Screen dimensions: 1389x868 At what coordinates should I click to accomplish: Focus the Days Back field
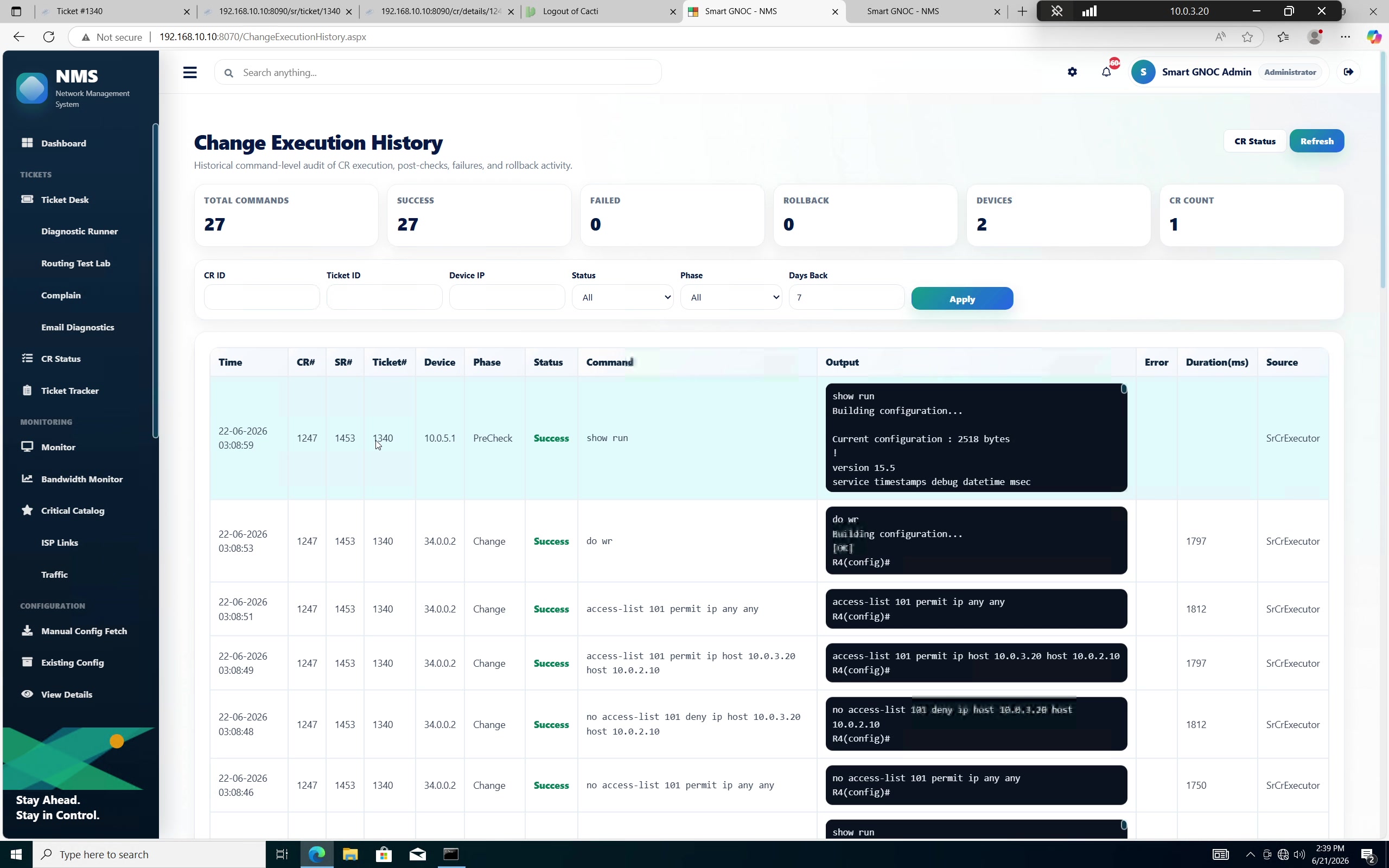(846, 297)
